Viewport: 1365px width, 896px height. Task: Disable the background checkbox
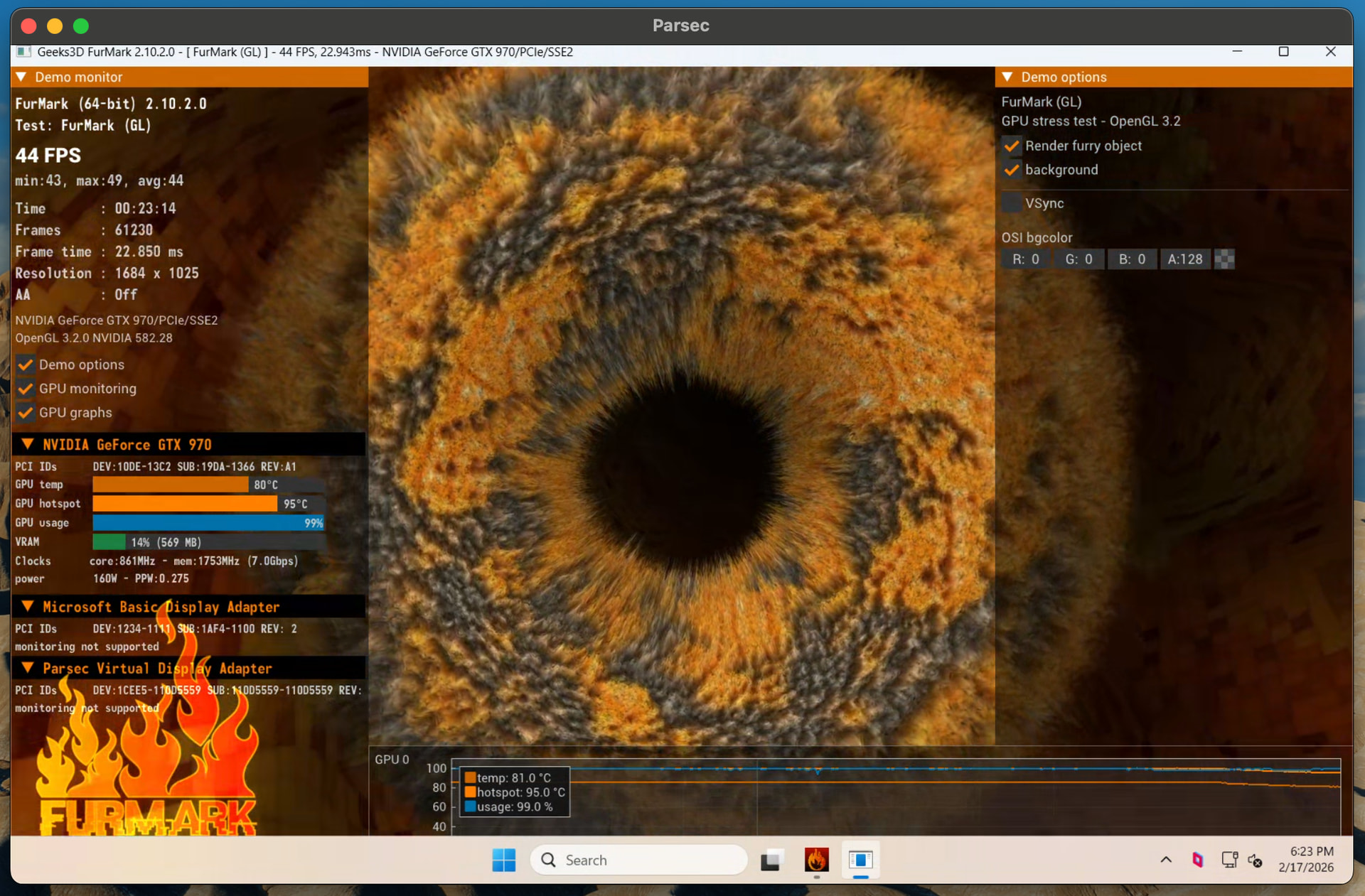(1012, 170)
